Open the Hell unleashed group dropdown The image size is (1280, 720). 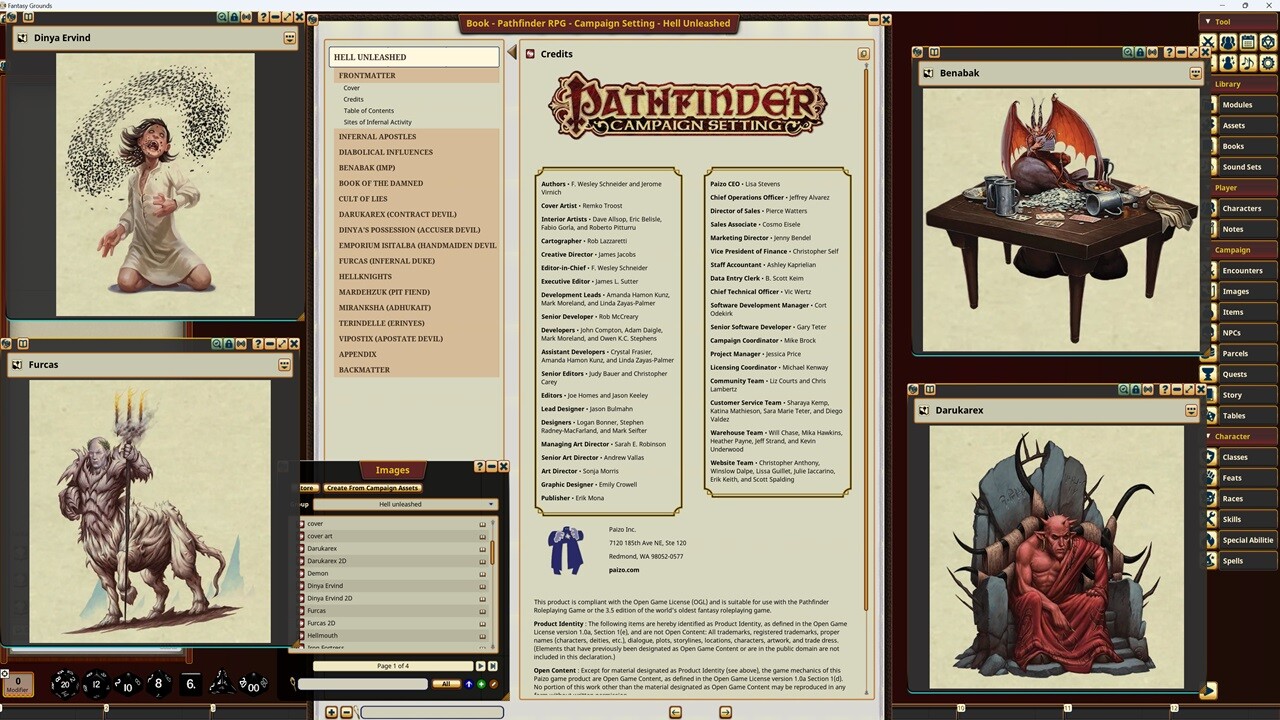coord(405,504)
